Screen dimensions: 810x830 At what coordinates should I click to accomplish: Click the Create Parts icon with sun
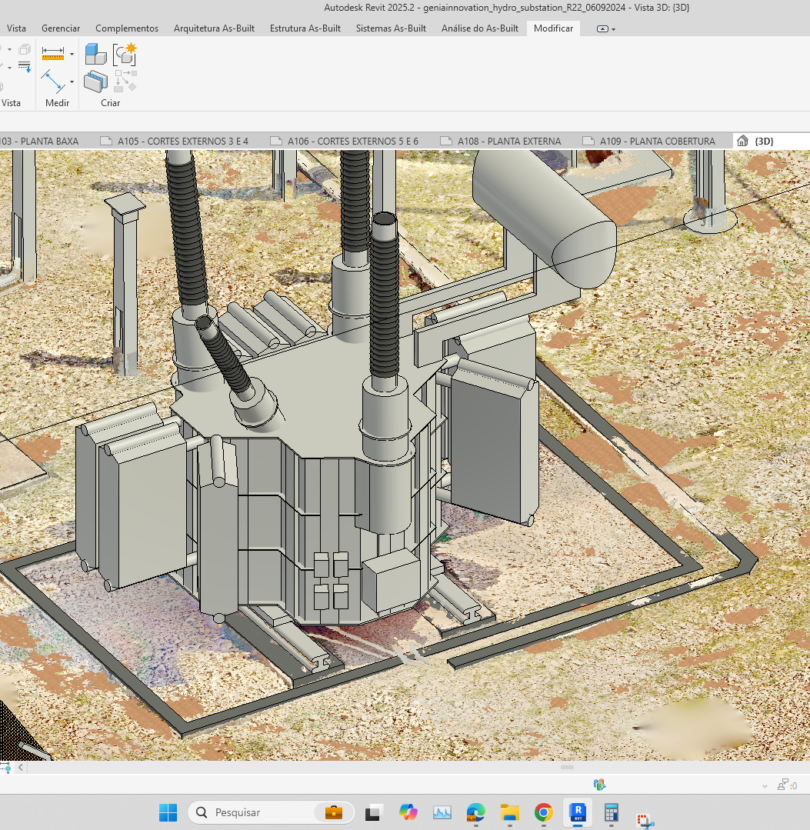click(x=125, y=55)
